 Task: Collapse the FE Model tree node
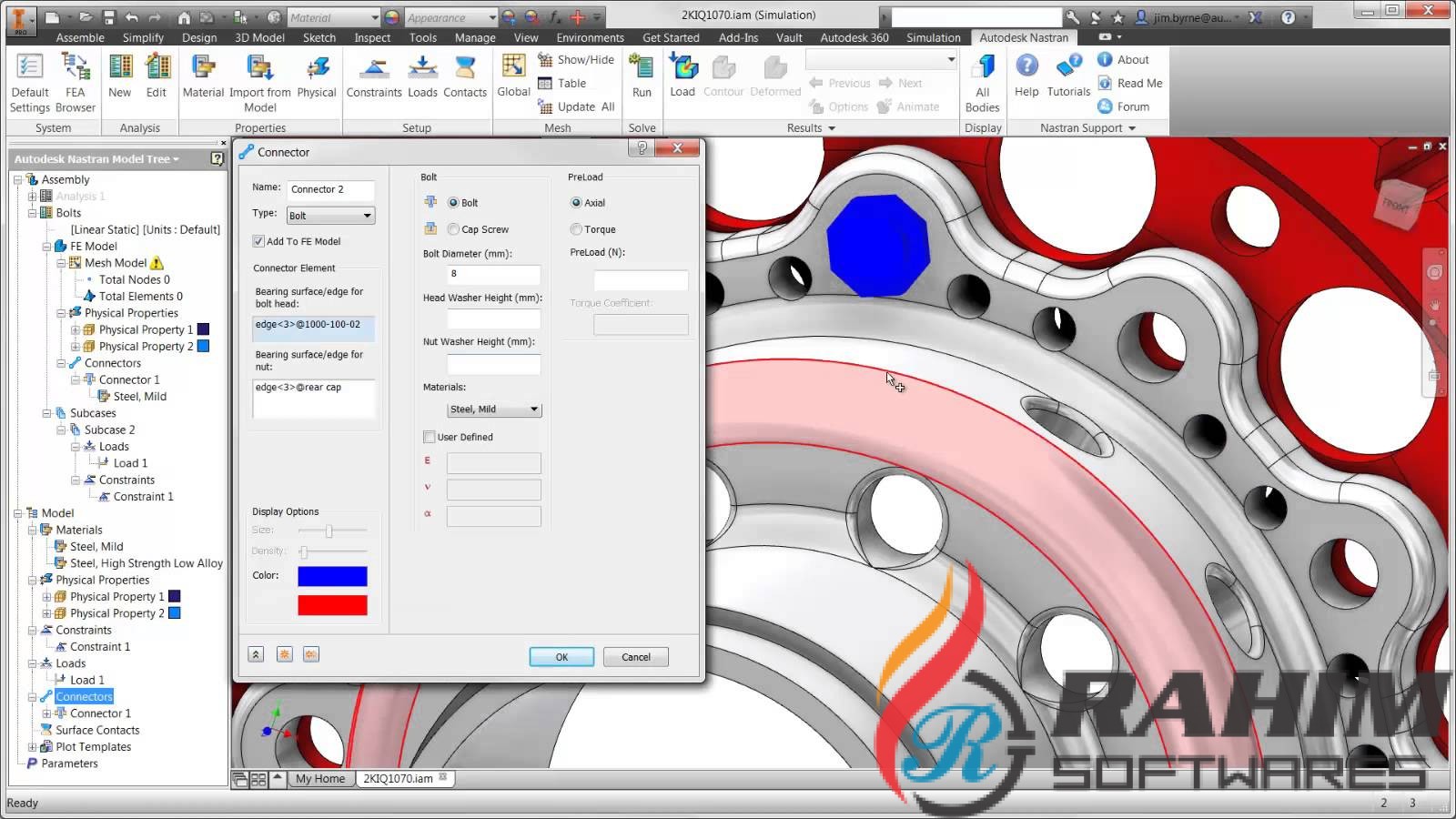pos(46,247)
